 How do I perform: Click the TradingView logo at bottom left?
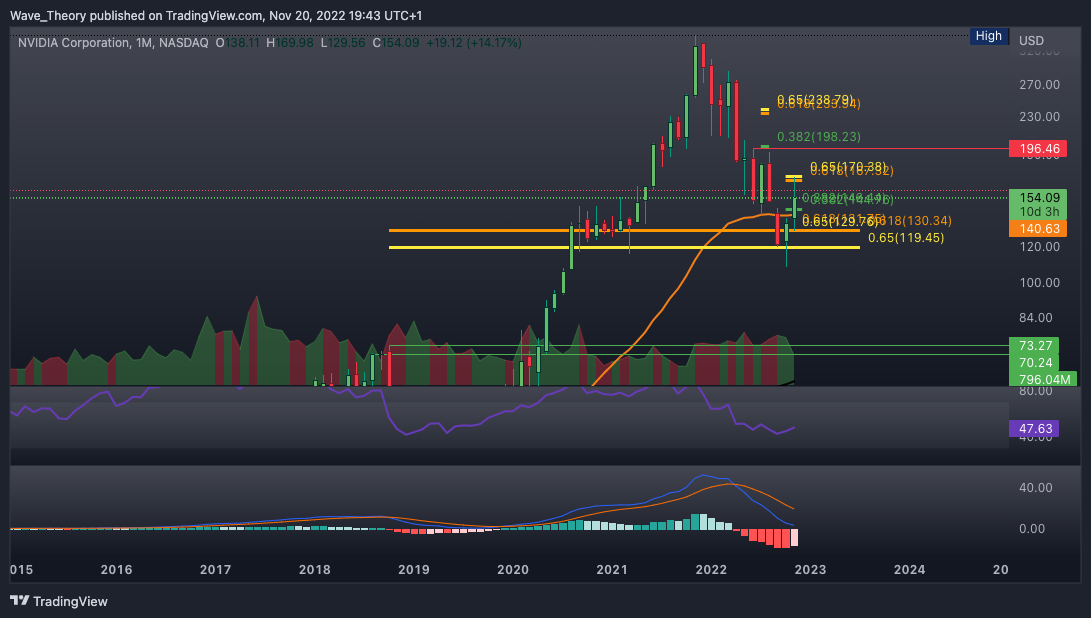coord(59,601)
